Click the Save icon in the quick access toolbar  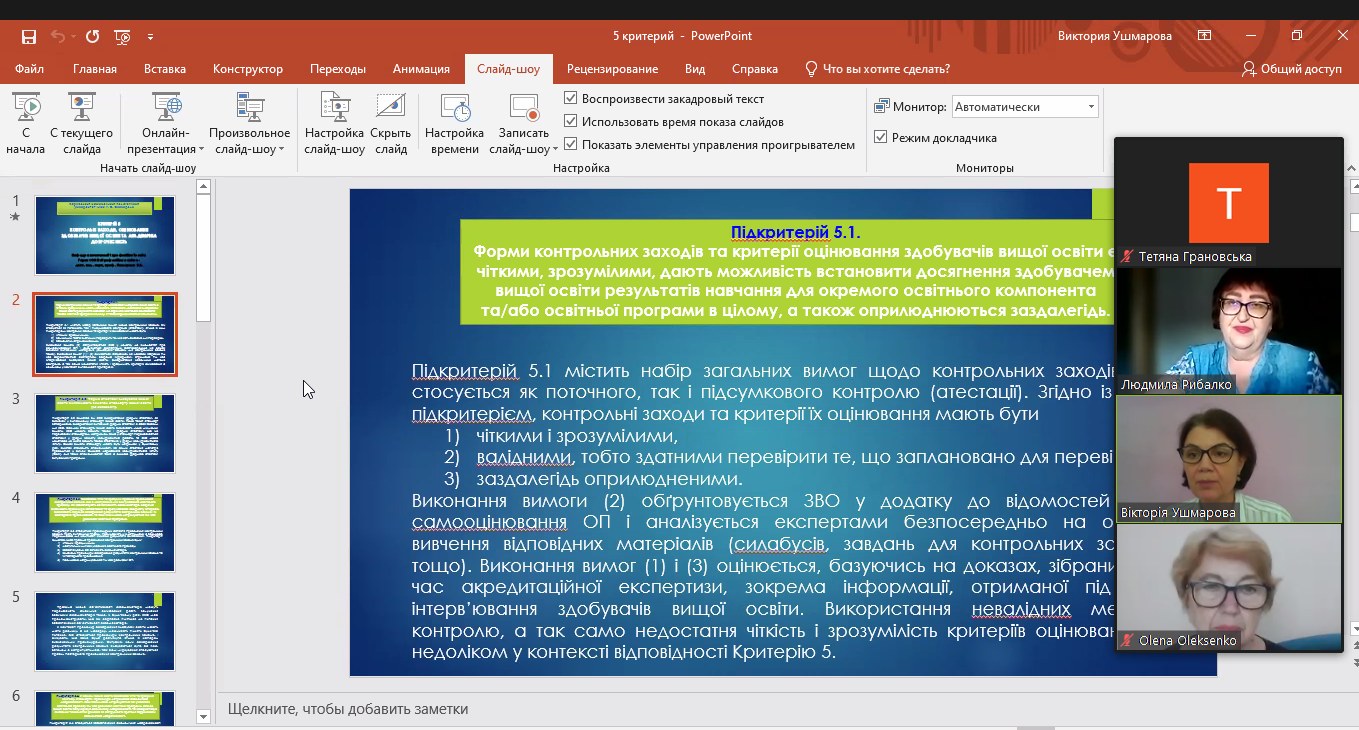coord(29,37)
